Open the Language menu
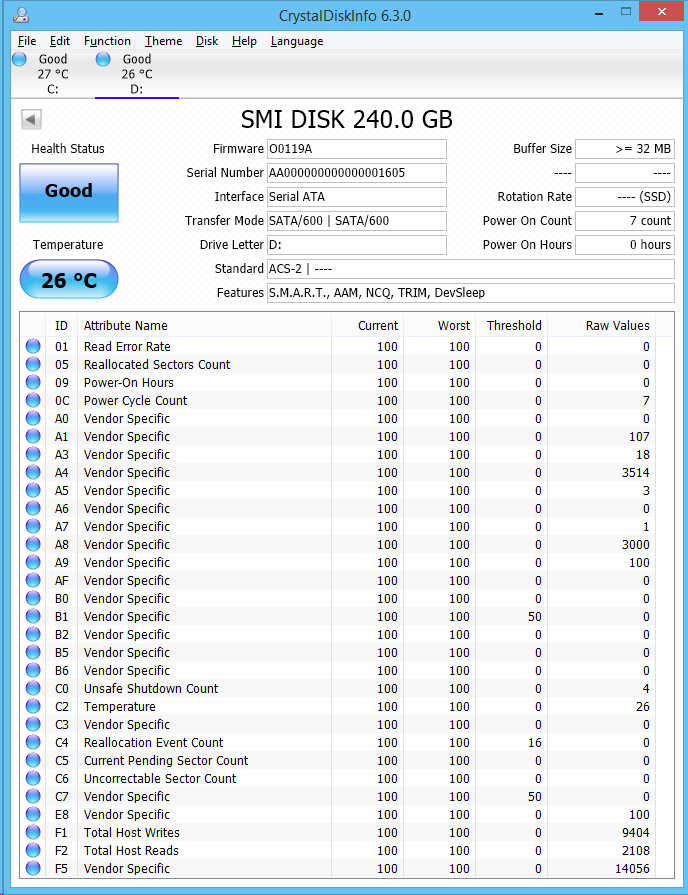The image size is (688, 895). (297, 41)
